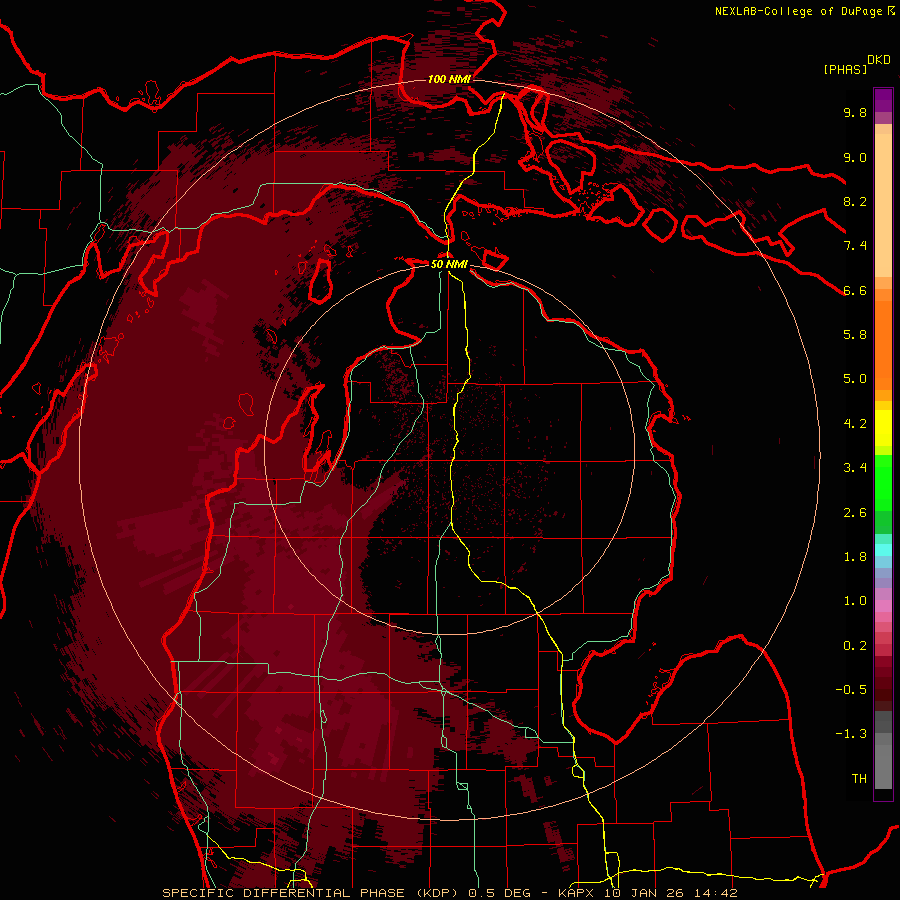Click the 5.0 scale label
900x900 pixels.
855,379
